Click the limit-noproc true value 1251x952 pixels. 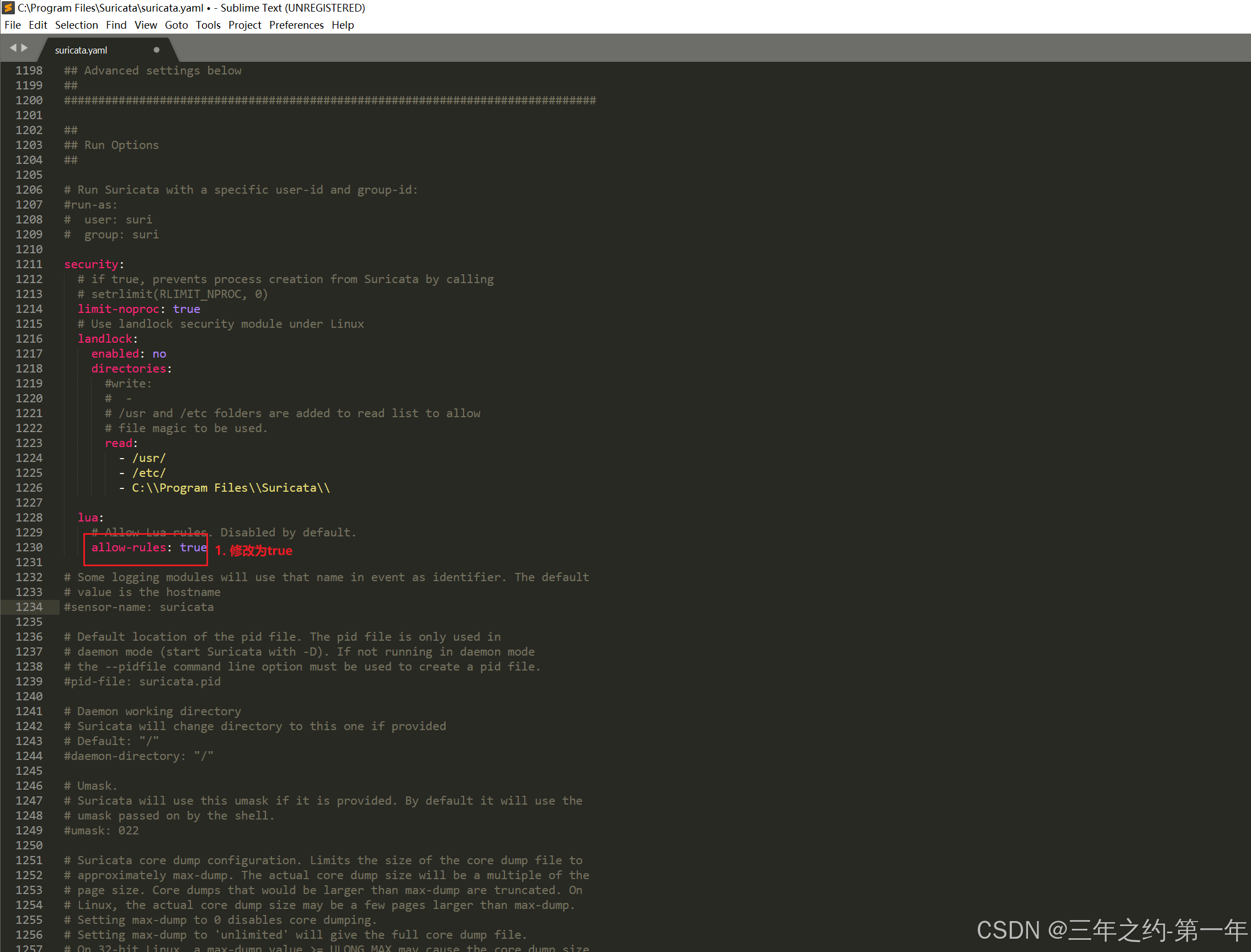pos(187,309)
